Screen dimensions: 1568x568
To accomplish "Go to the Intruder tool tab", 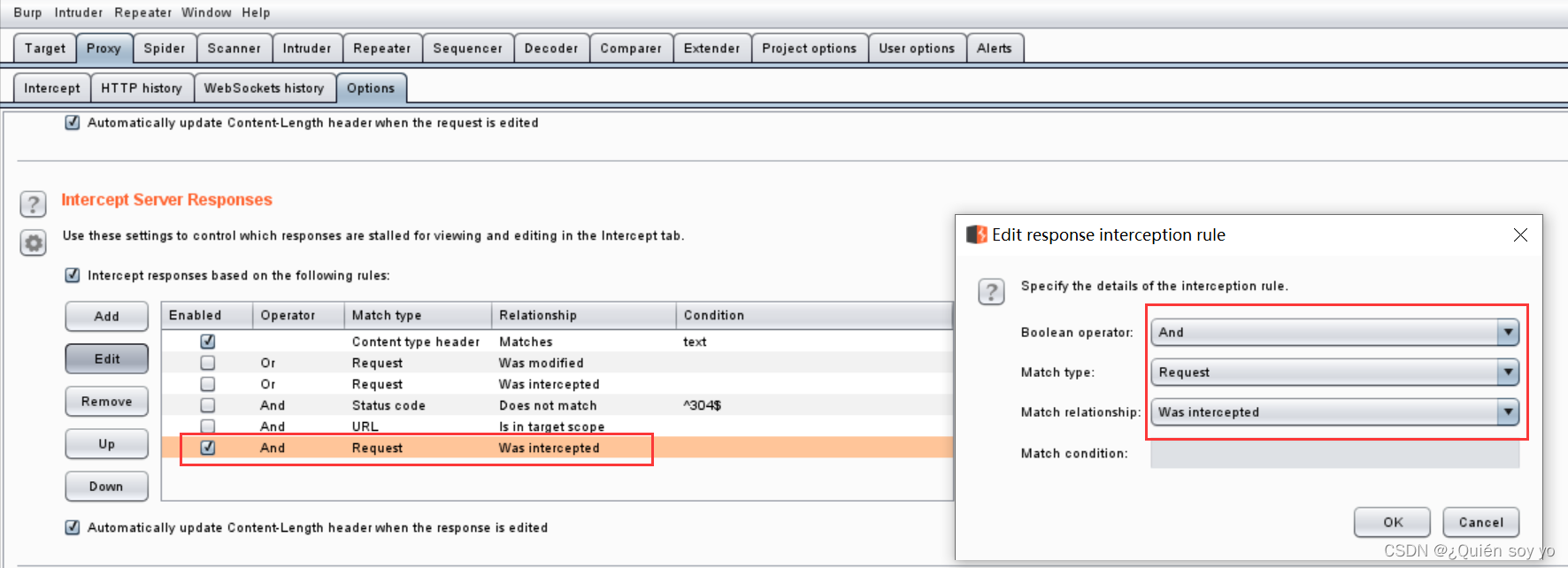I will tap(307, 49).
